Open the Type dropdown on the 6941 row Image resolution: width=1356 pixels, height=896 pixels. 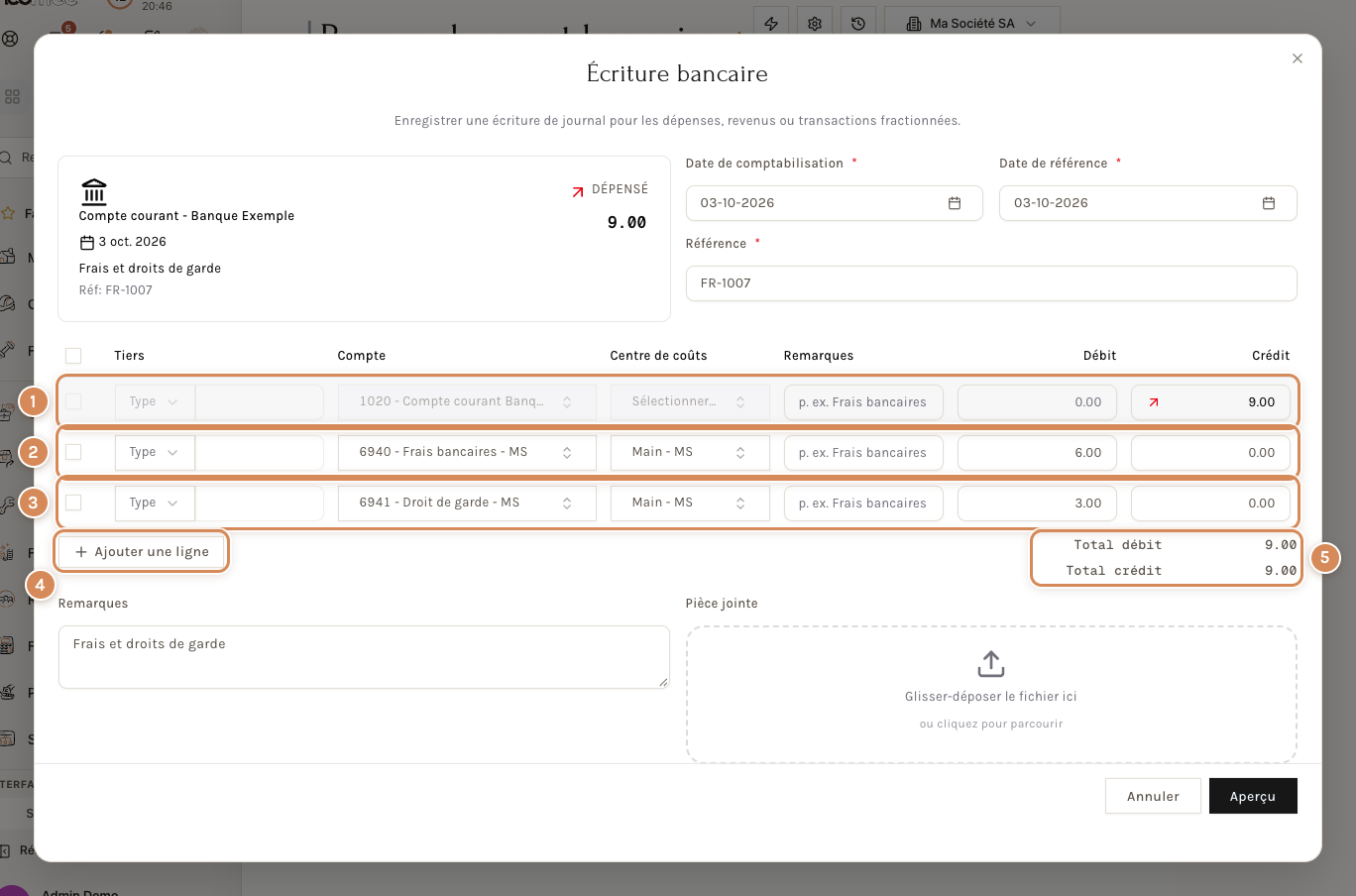[x=155, y=503]
